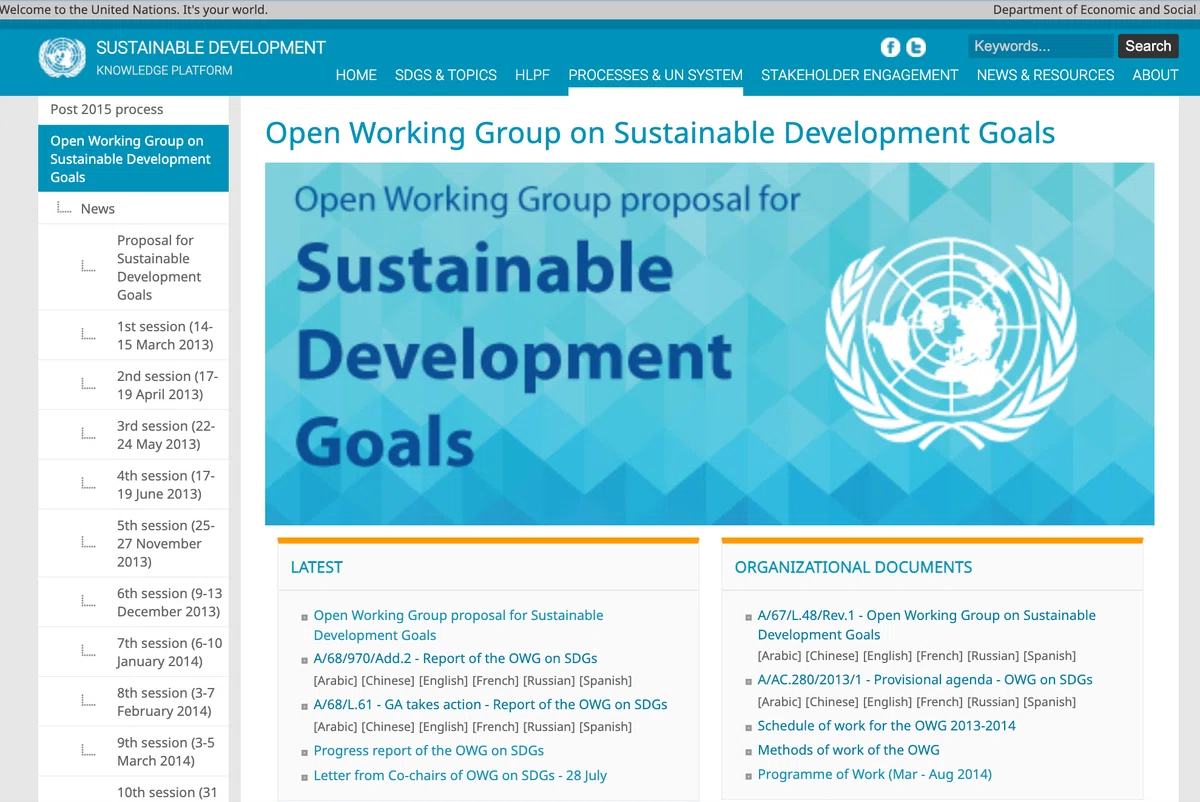Open 2nd session (17-19 April 2013)
The image size is (1200, 802).
167,385
